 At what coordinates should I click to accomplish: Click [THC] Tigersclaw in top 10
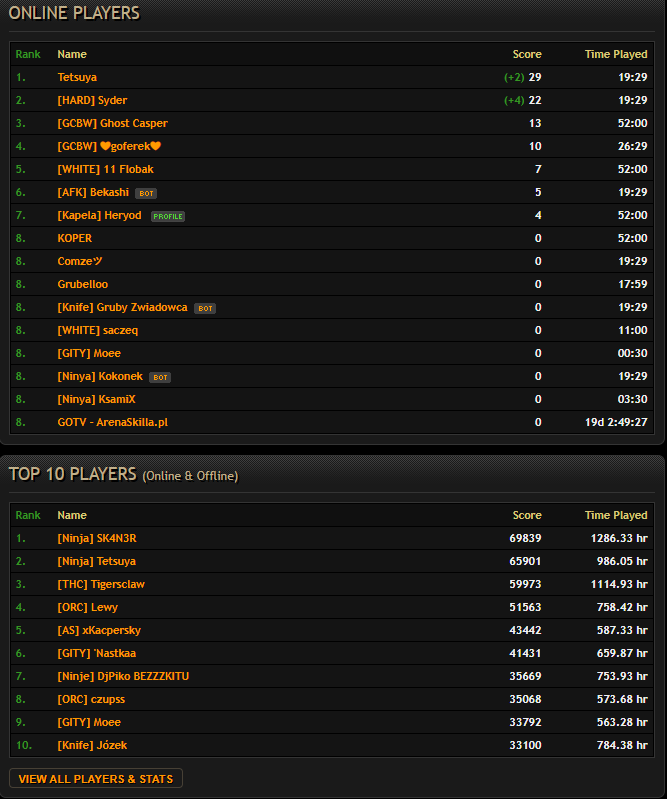tap(101, 584)
